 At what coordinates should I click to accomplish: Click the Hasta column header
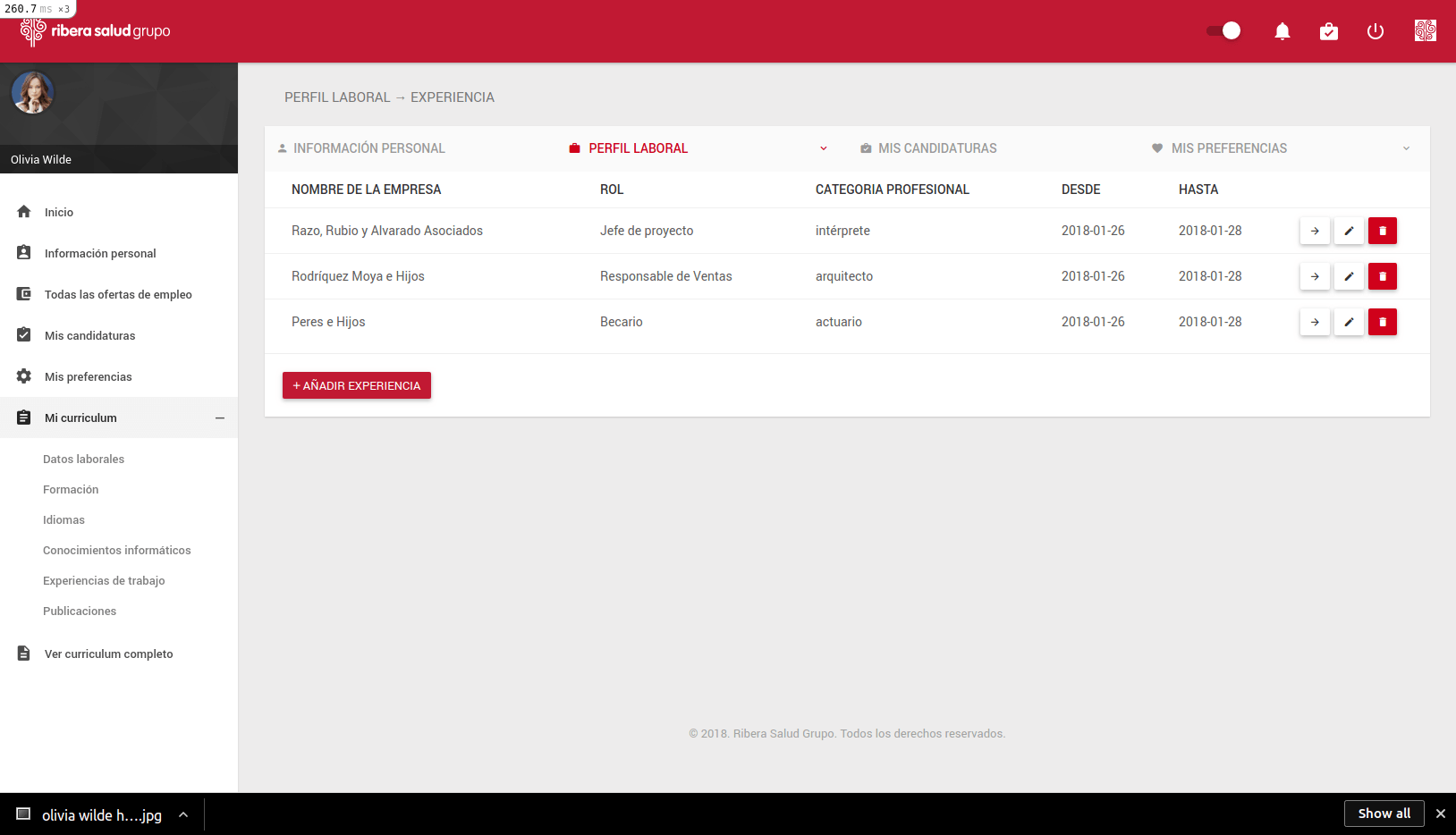point(1198,190)
